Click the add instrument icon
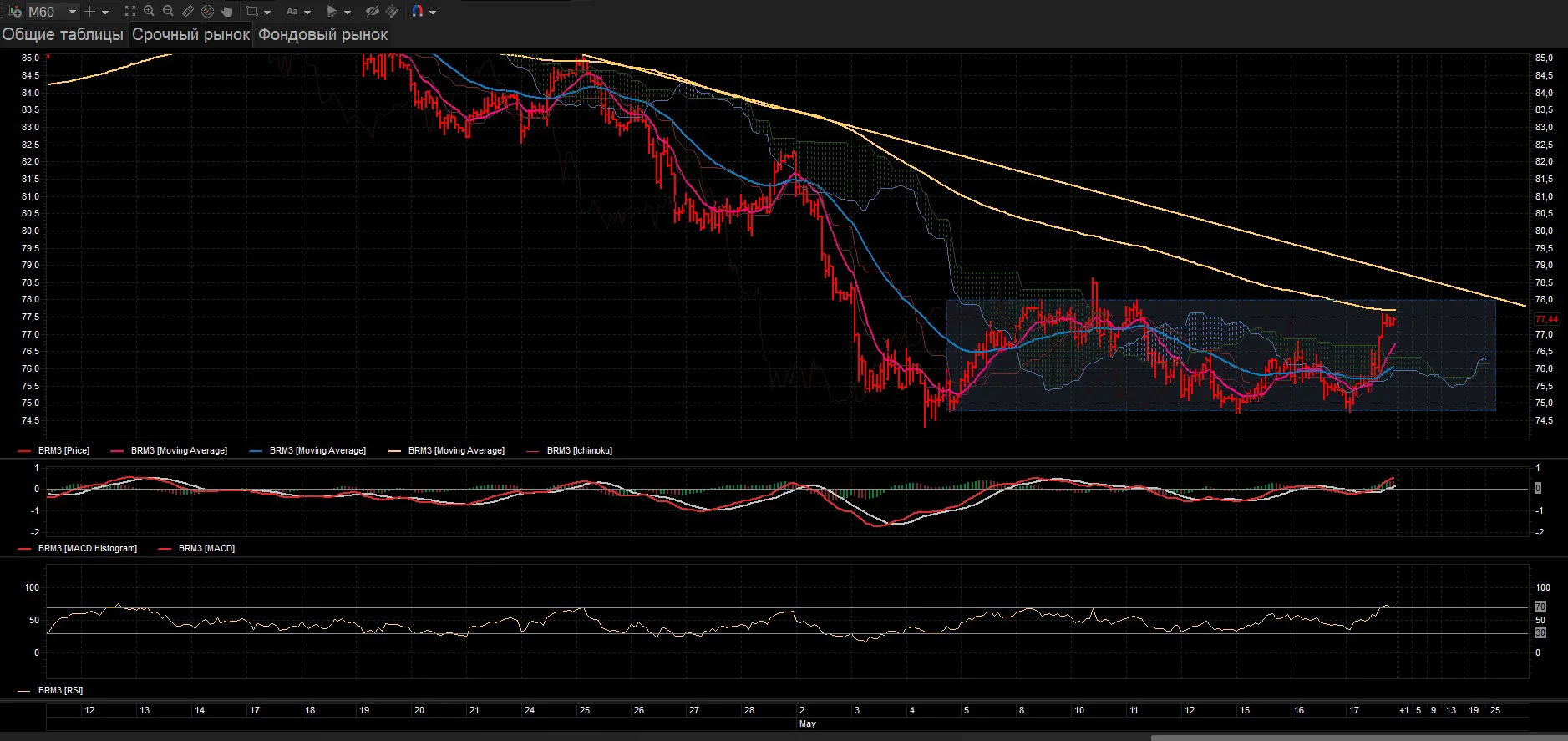 point(14,12)
